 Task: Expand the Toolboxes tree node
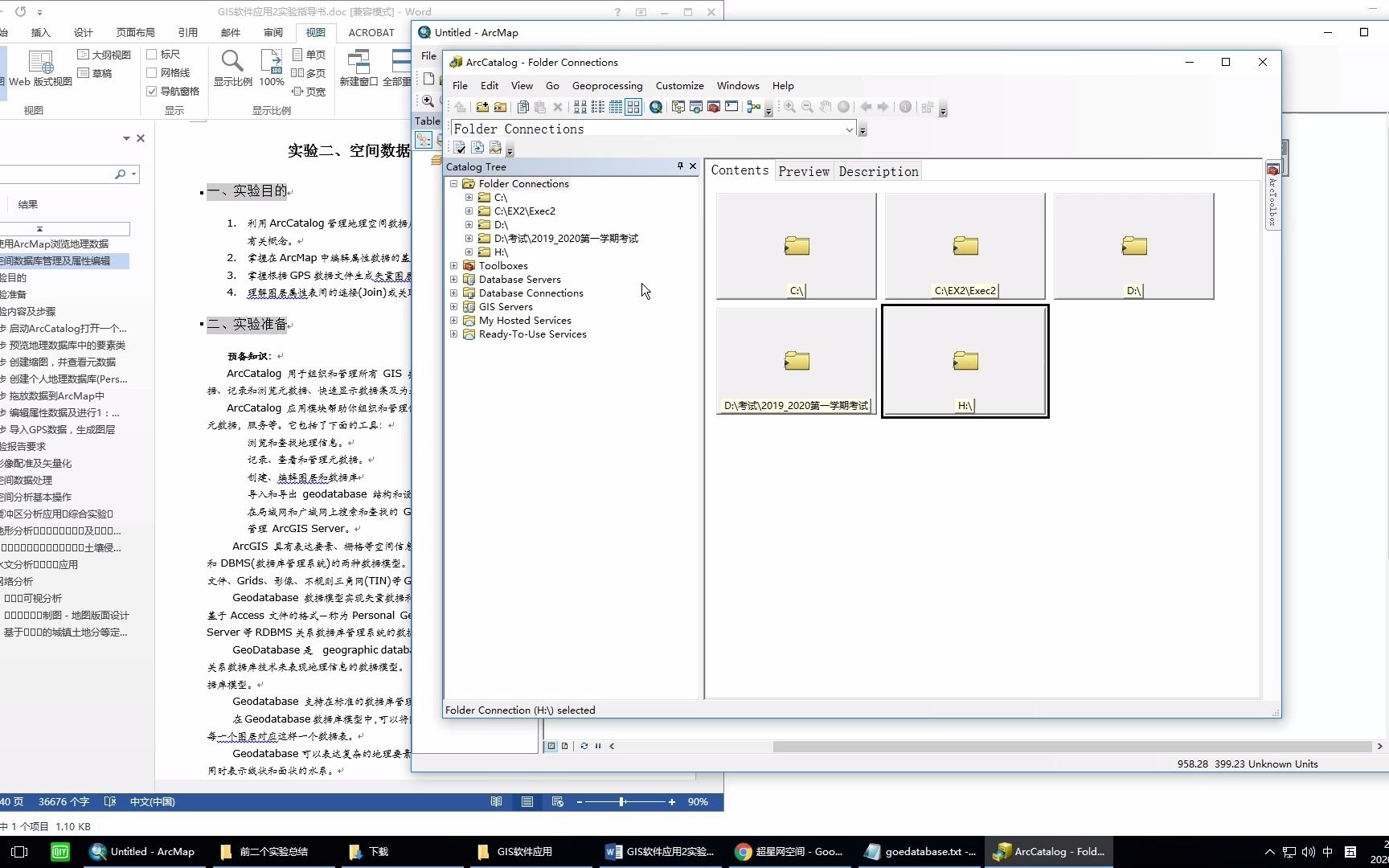click(453, 265)
